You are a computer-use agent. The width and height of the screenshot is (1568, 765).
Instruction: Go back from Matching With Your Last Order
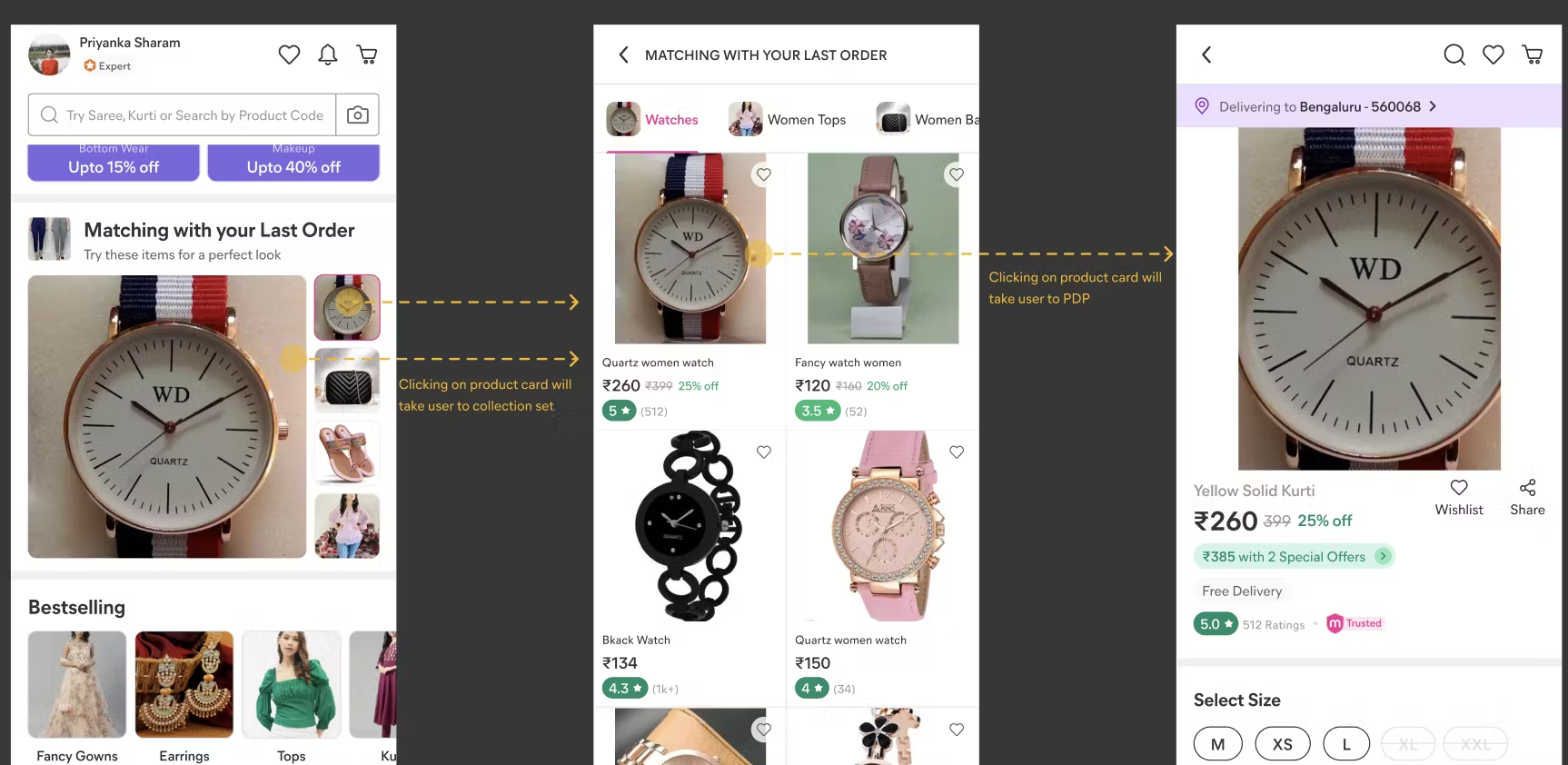[x=623, y=55]
